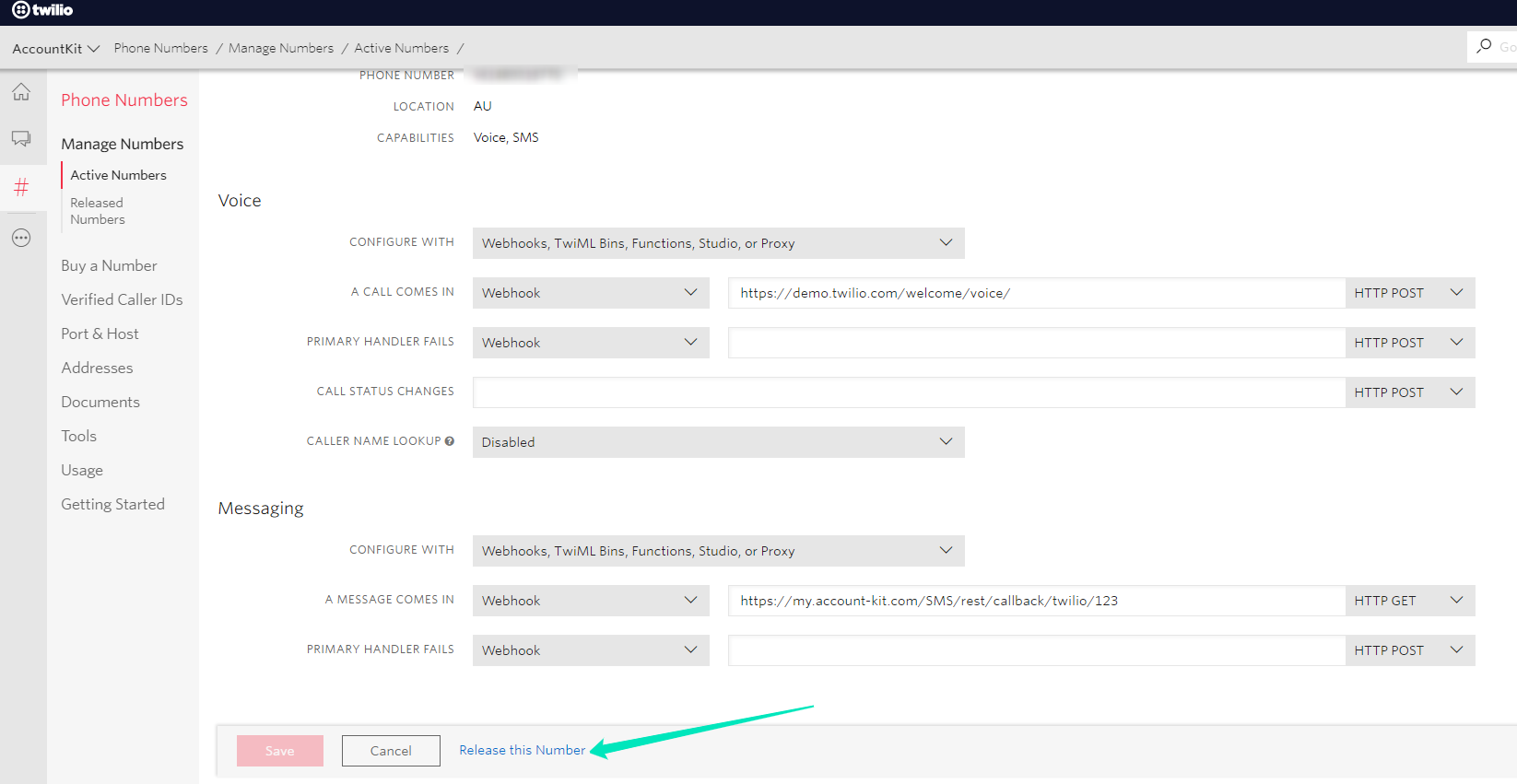Focus the Call Status Changes URL field
The image size is (1517, 784).
(909, 392)
